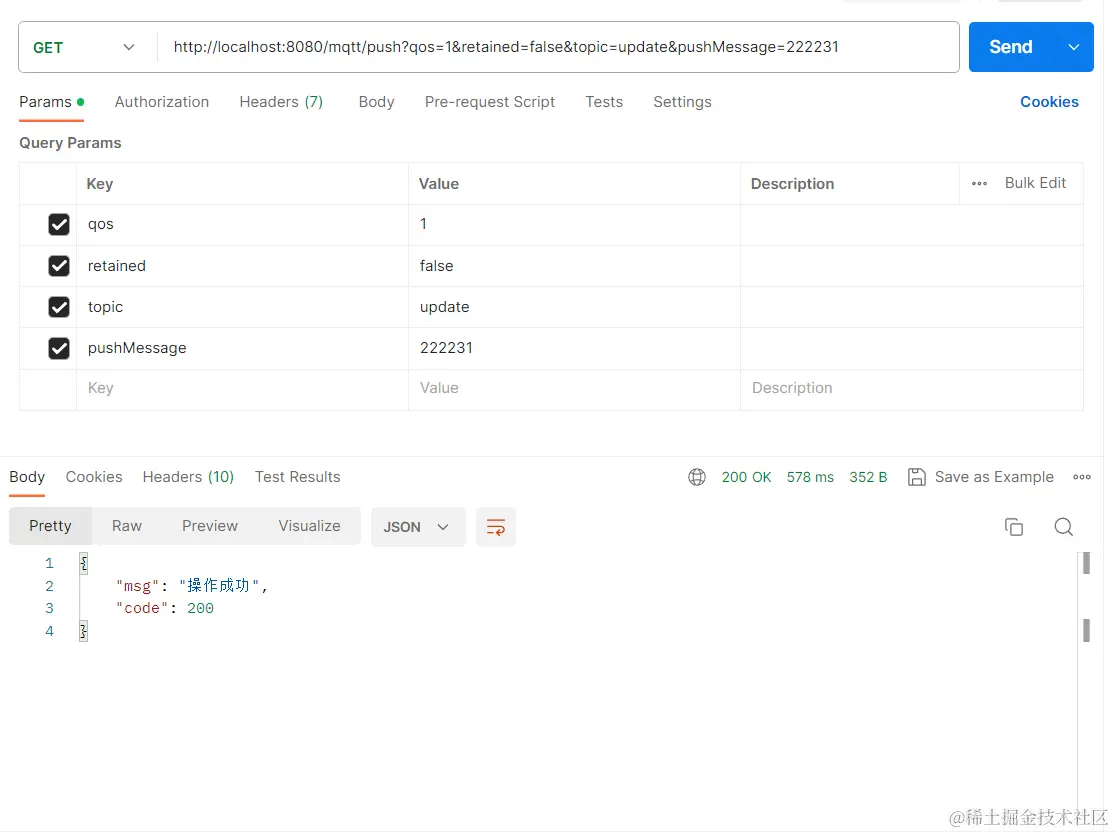This screenshot has width=1115, height=834.
Task: Click the copy response icon
Action: [x=1013, y=527]
